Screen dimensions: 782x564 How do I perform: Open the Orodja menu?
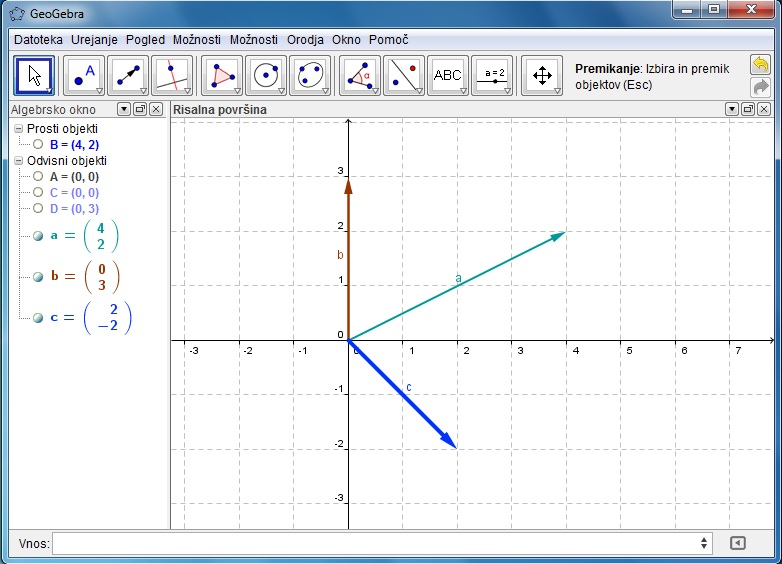tap(305, 40)
